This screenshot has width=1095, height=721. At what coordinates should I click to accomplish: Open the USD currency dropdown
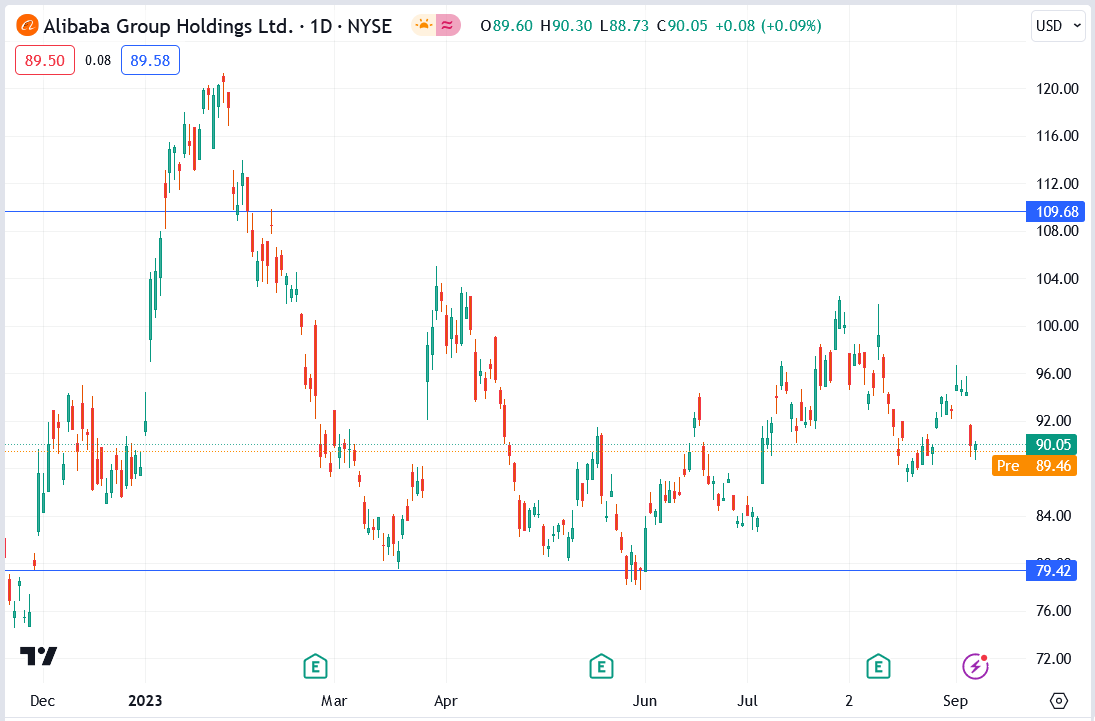coord(1058,26)
